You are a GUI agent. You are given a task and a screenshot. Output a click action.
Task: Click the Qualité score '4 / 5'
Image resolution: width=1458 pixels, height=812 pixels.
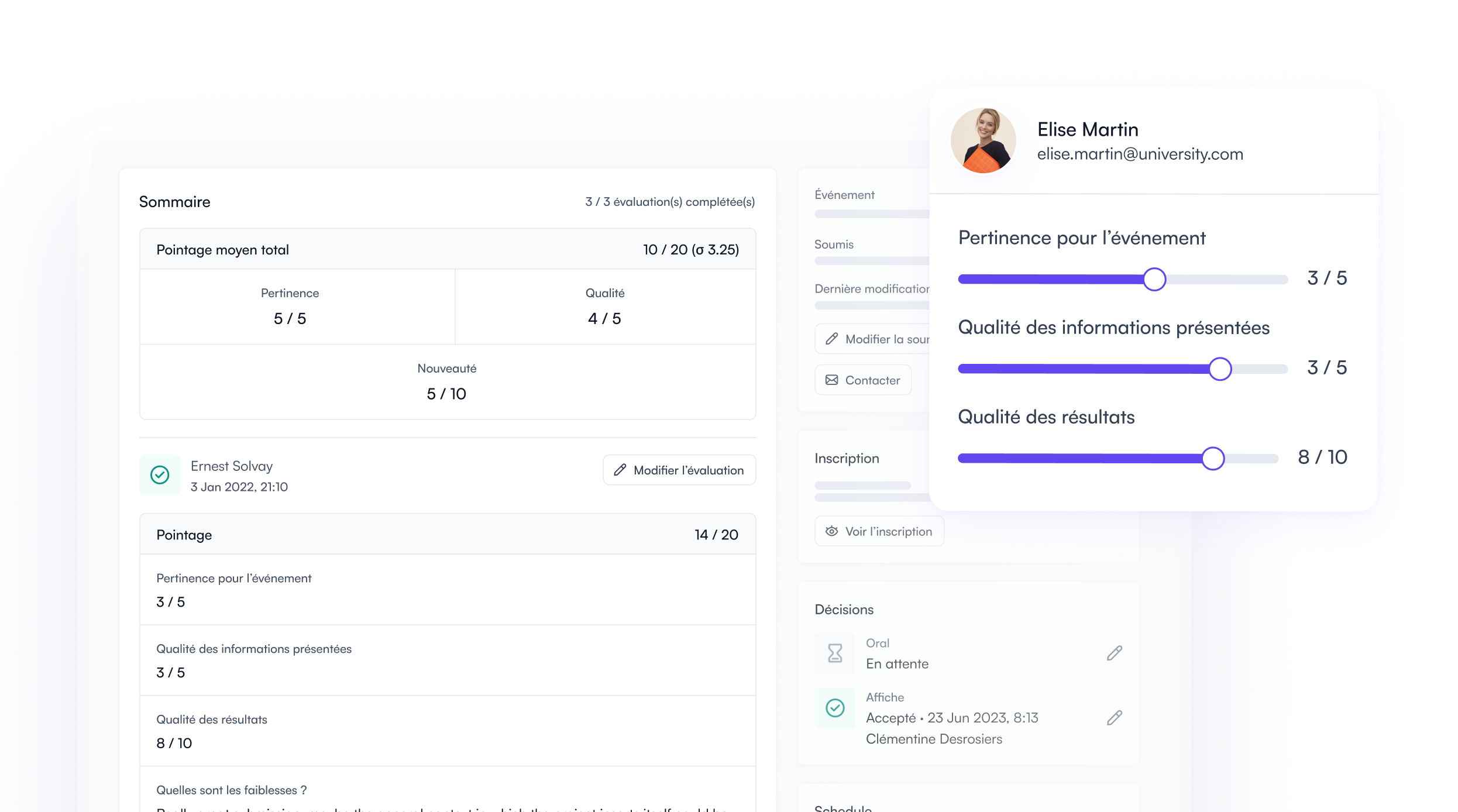click(604, 319)
